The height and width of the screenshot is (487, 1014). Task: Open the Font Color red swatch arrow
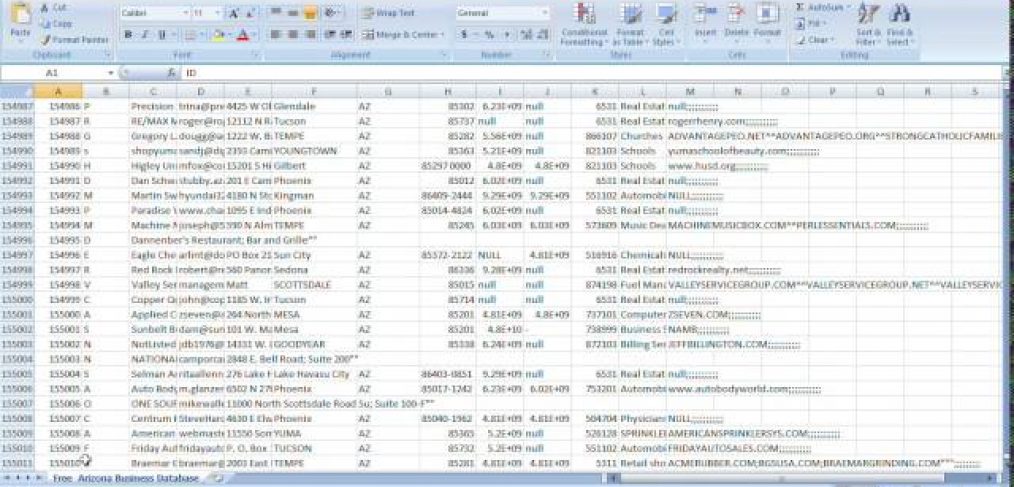point(254,35)
